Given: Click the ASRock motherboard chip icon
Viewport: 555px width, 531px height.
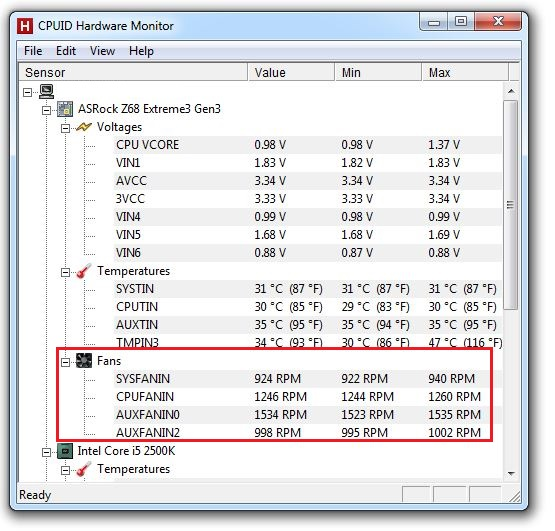Looking at the screenshot, I should point(65,109).
